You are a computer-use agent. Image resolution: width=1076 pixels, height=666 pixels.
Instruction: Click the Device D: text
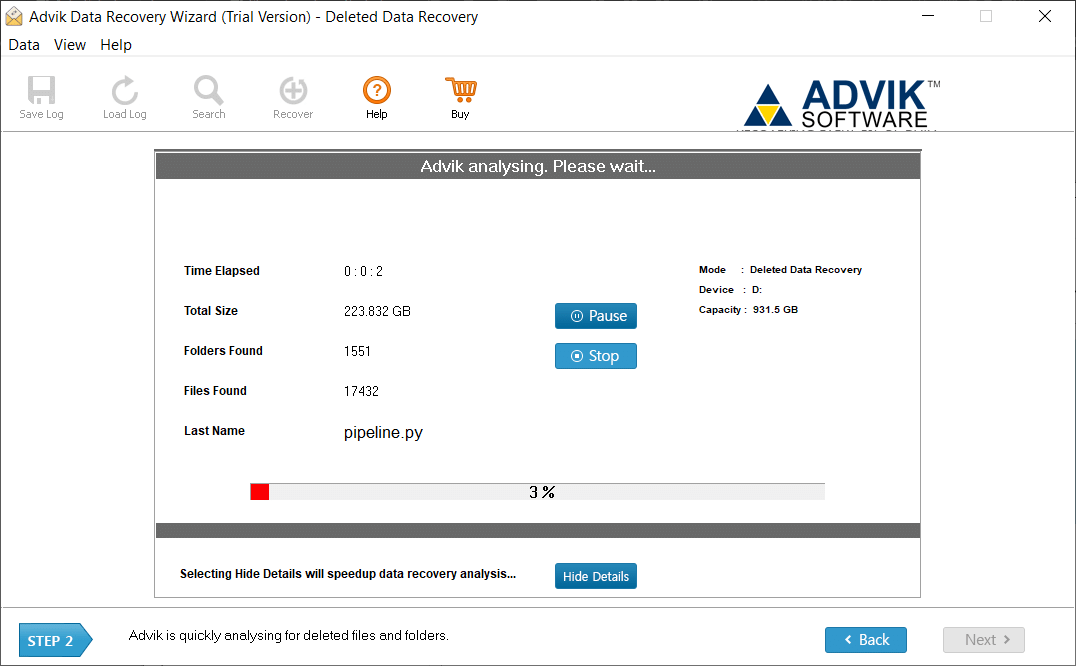click(x=730, y=290)
